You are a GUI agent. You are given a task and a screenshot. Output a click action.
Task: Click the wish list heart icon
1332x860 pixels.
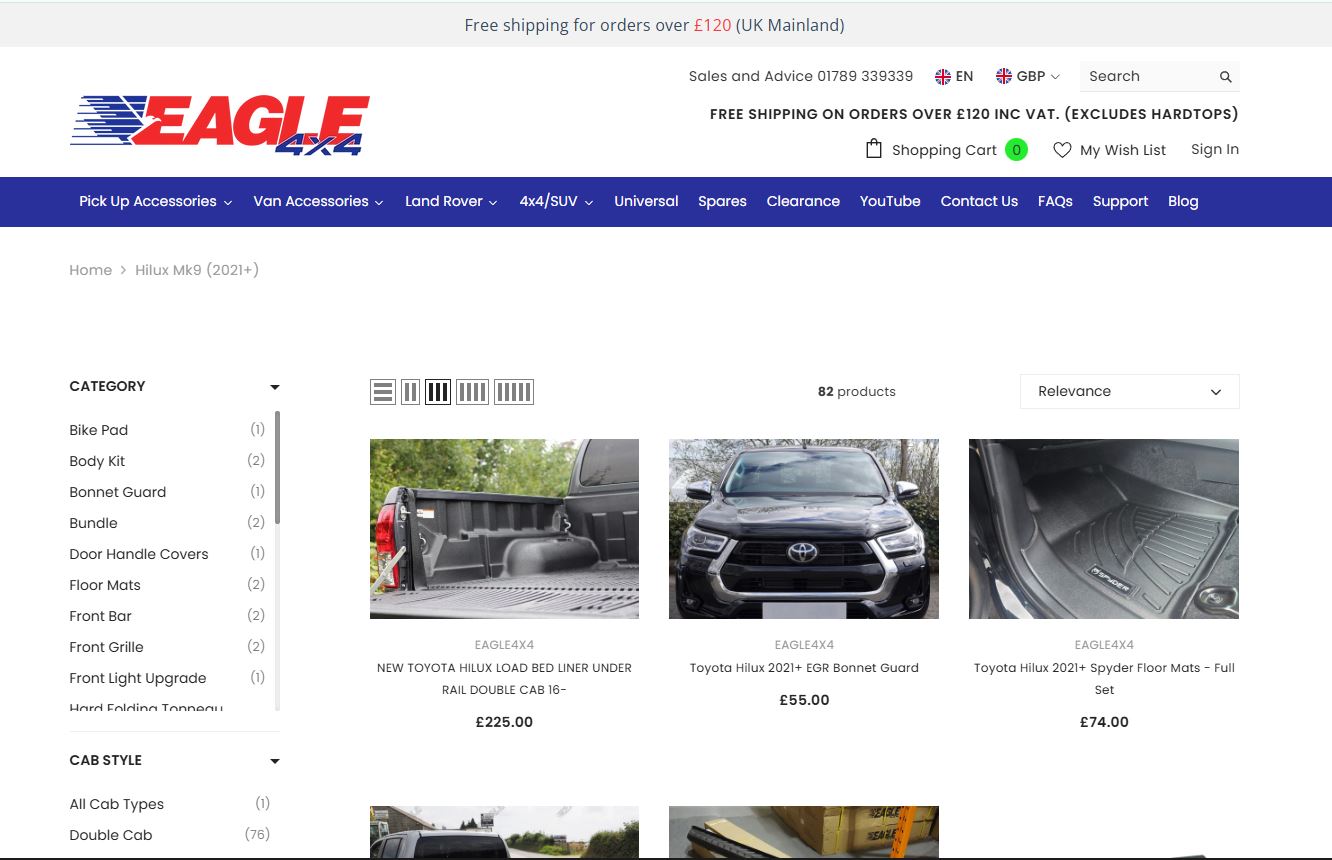pyautogui.click(x=1062, y=150)
